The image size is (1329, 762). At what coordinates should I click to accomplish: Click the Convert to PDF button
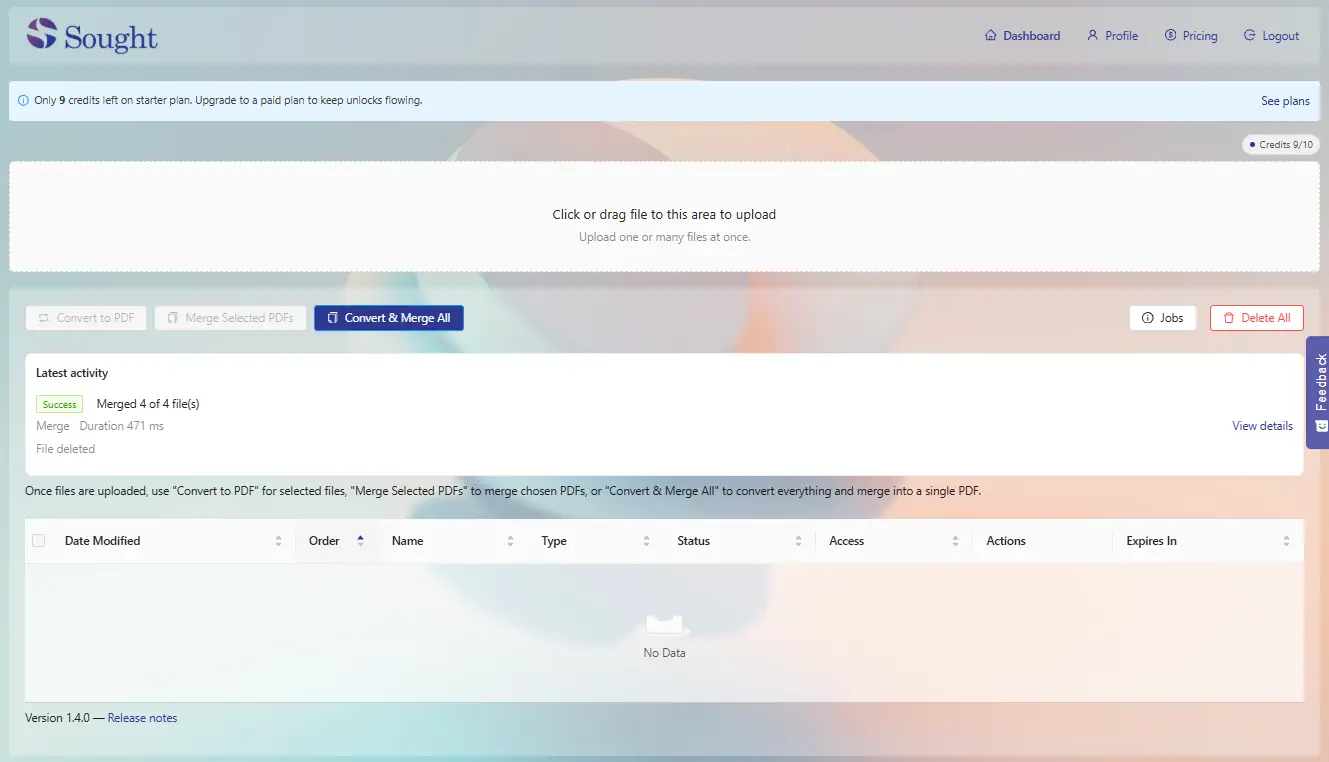point(86,318)
